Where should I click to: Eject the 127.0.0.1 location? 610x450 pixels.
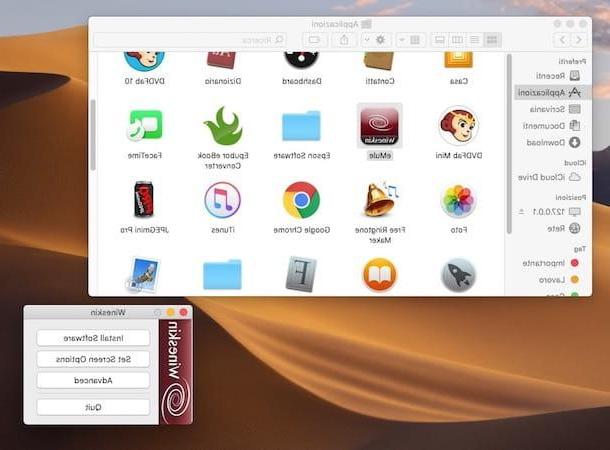tap(521, 212)
